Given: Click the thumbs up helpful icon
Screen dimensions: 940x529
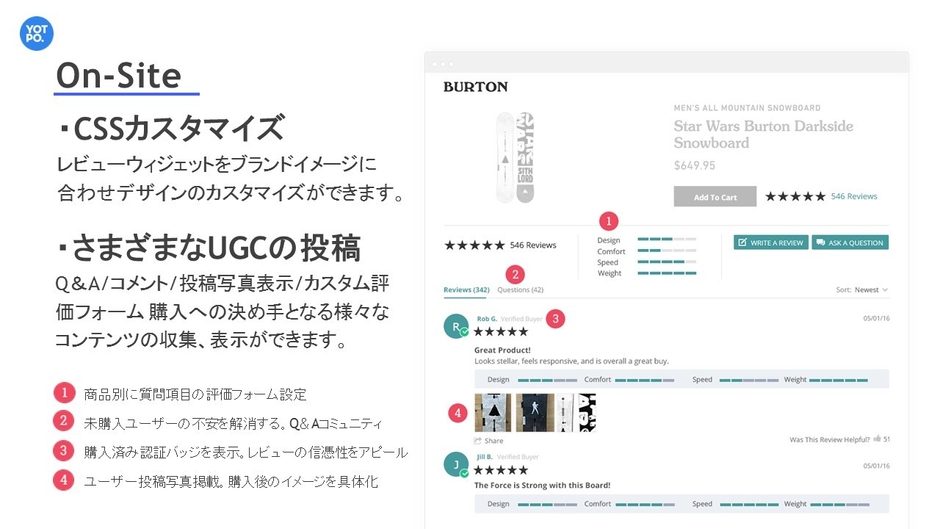Looking at the screenshot, I should (x=877, y=438).
